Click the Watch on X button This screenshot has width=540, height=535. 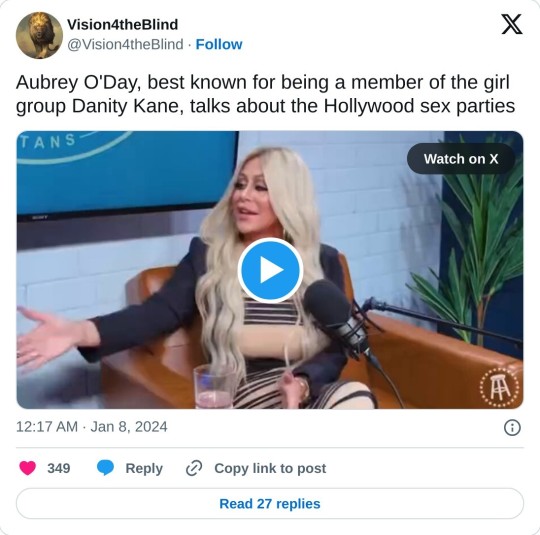coord(461,159)
